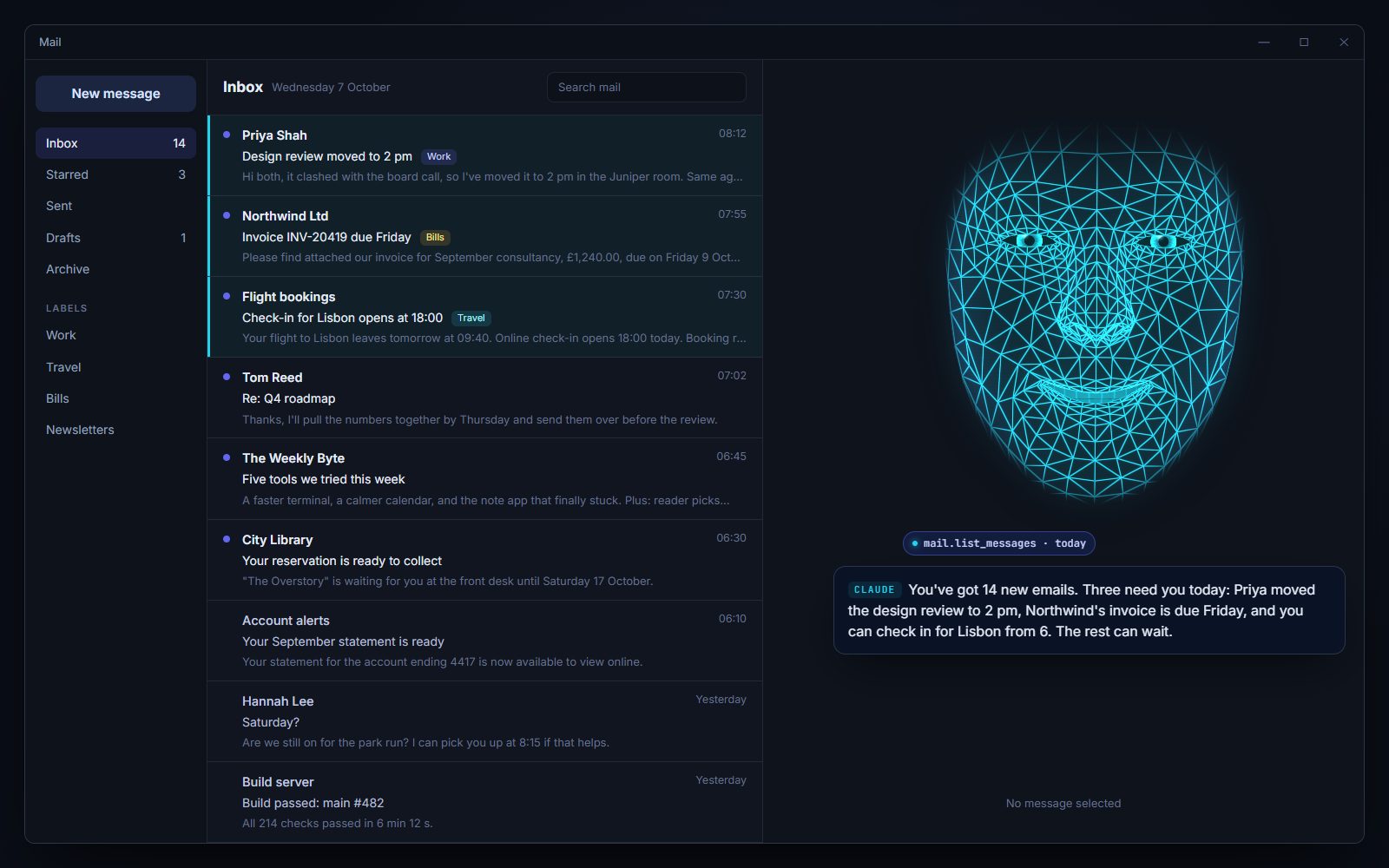Open the Starred folder
Screen dimensions: 1389x868
tap(115, 174)
